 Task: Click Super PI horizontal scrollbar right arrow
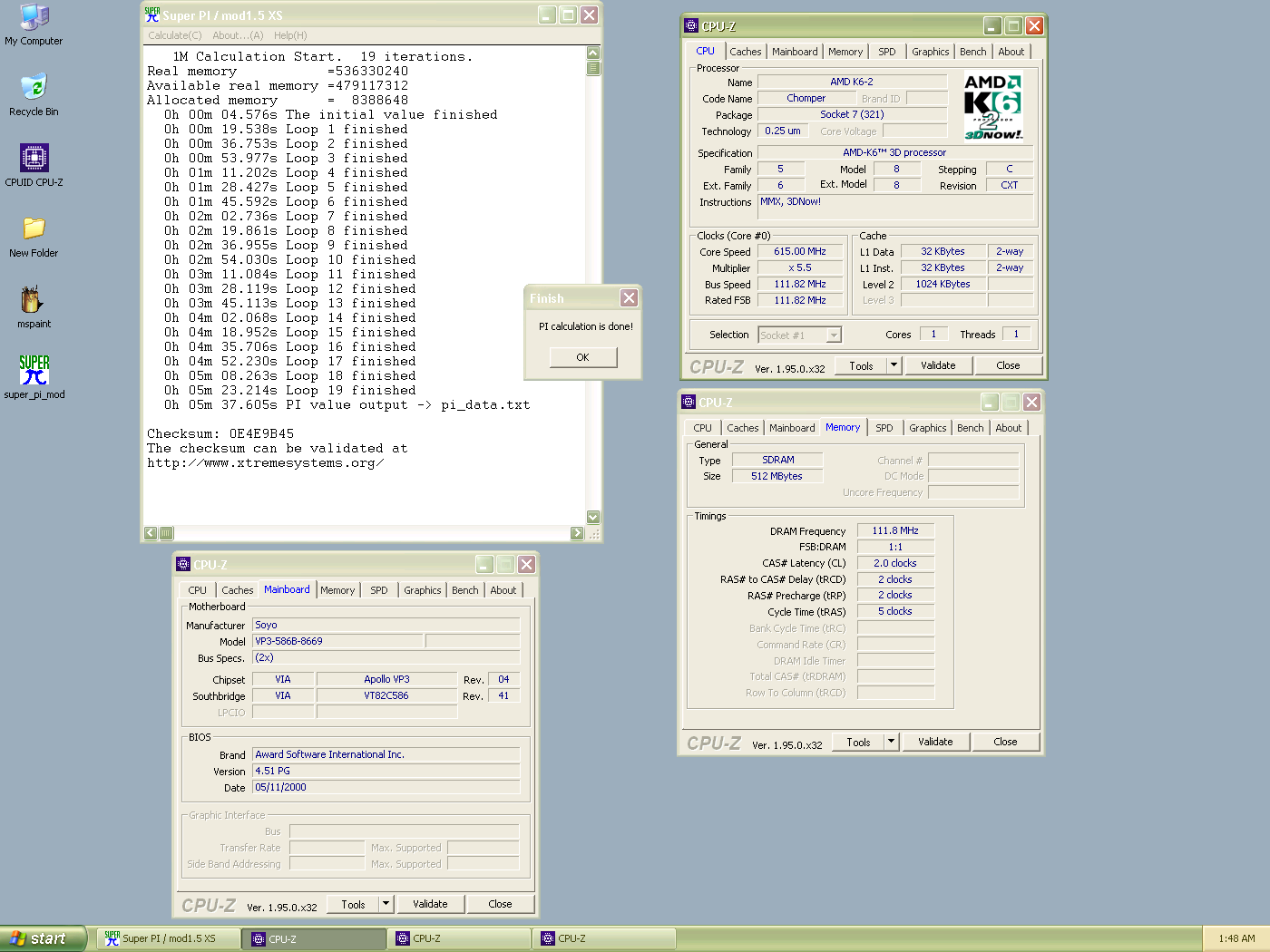click(x=577, y=533)
